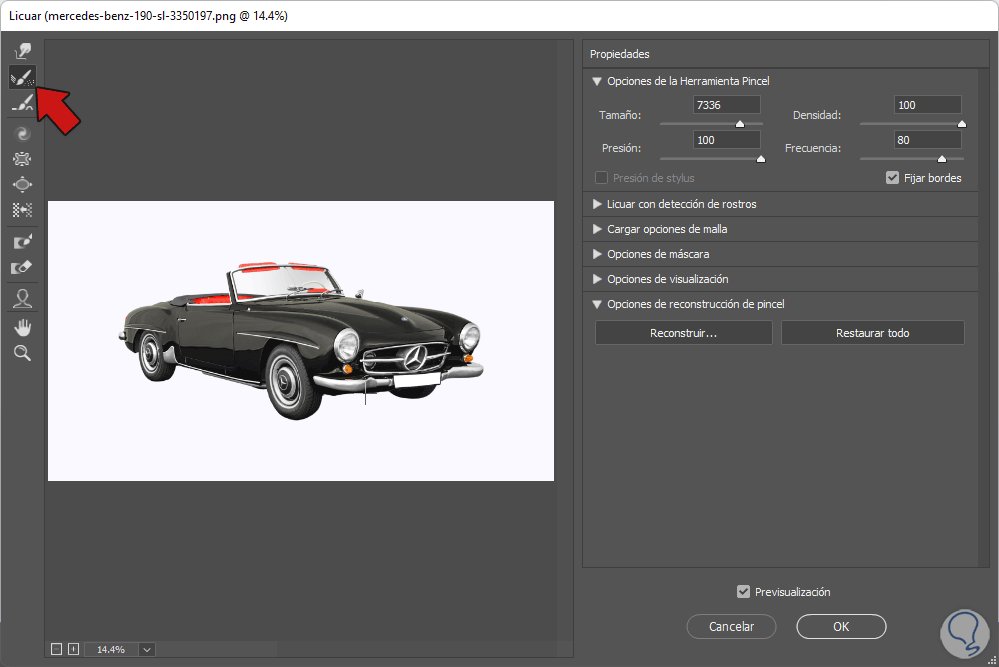Image resolution: width=999 pixels, height=667 pixels.
Task: Select the Smooth tool
Action: [22, 102]
